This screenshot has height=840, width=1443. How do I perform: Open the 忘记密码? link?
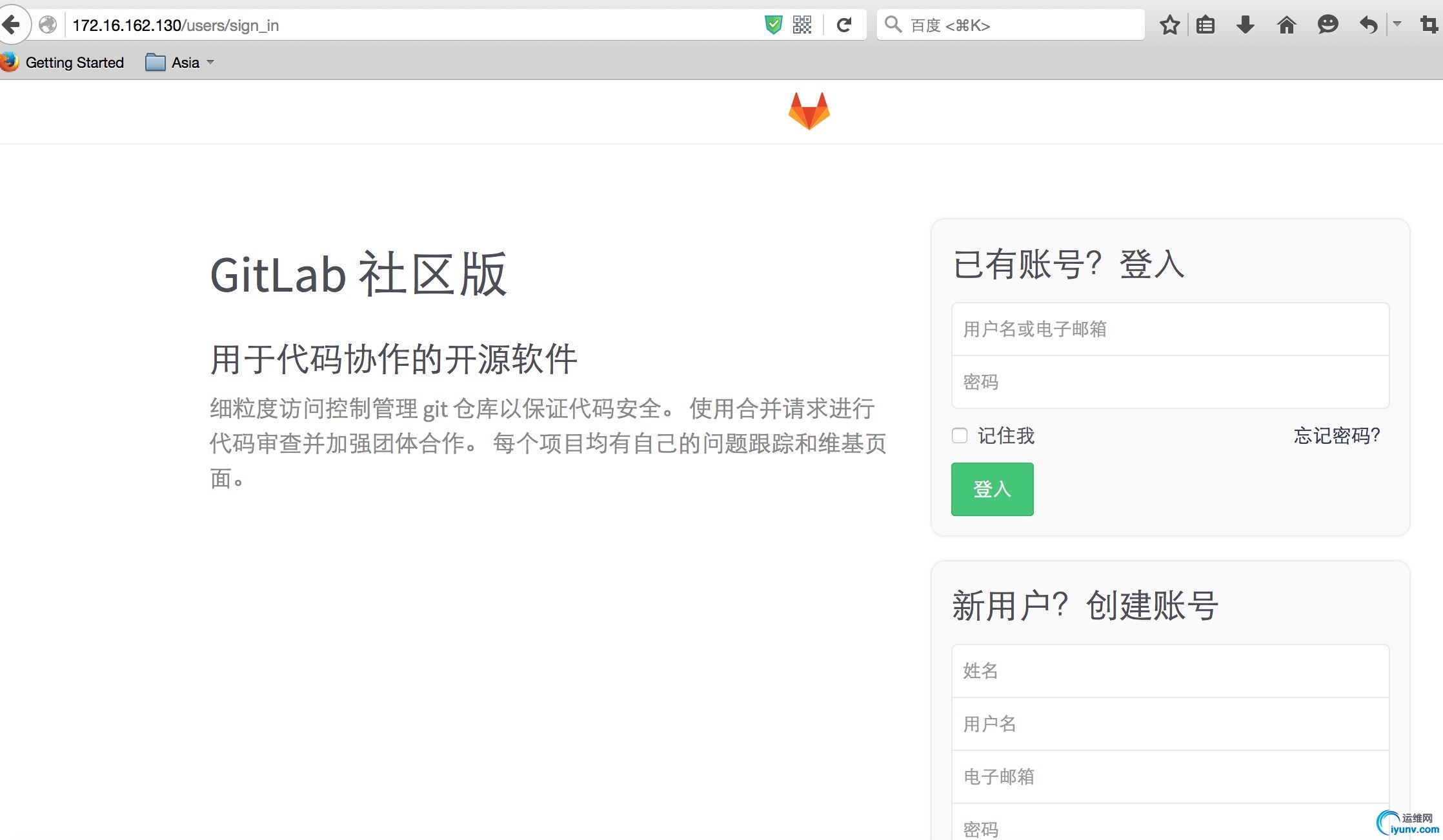pos(1337,435)
